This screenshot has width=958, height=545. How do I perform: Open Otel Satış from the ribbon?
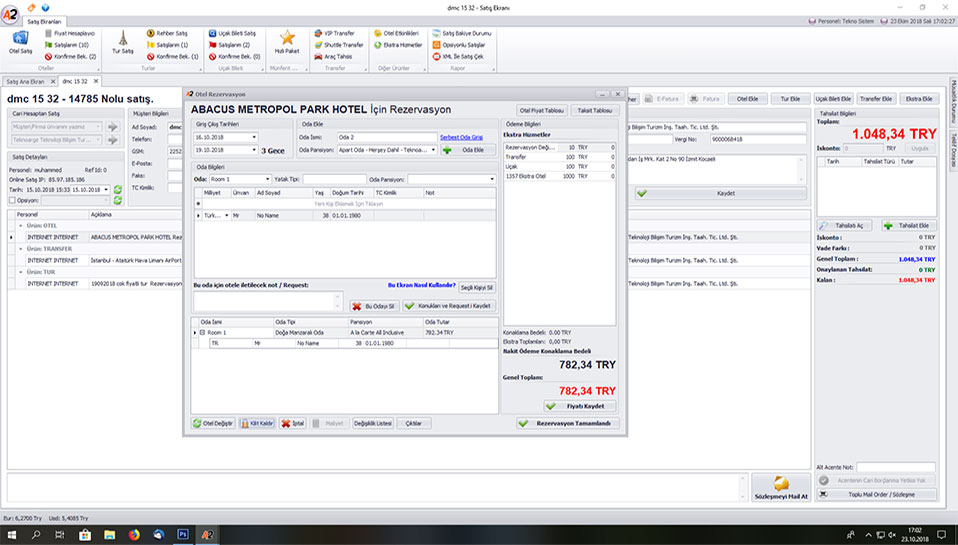coord(20,43)
